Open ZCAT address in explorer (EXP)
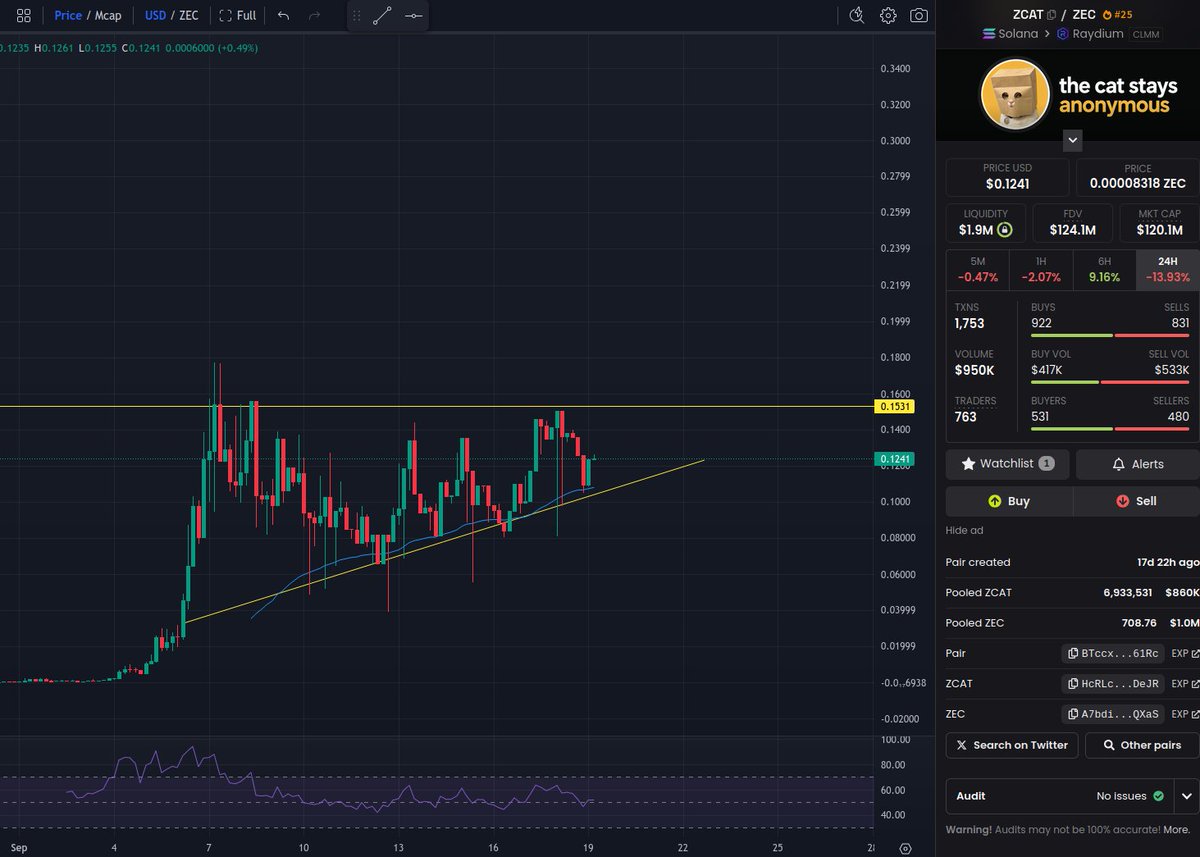The height and width of the screenshot is (857, 1200). pyautogui.click(x=1185, y=684)
